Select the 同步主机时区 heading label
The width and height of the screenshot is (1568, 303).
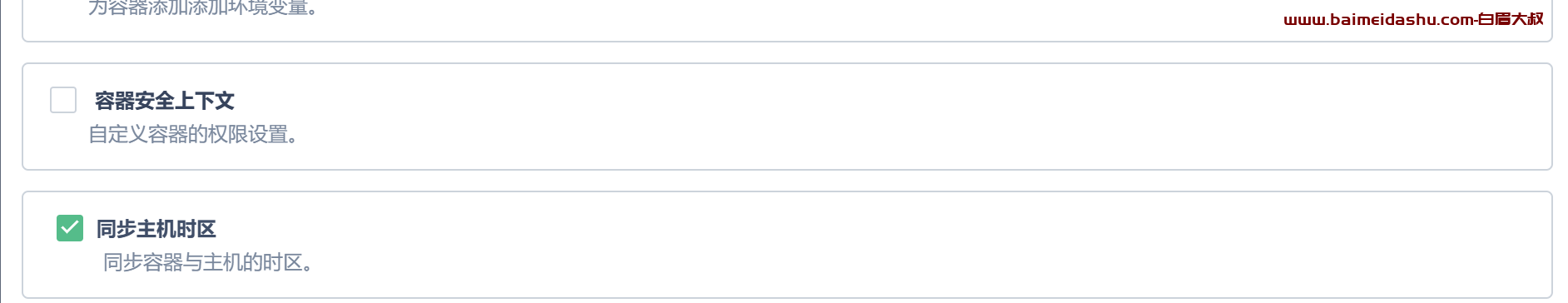pos(156,229)
